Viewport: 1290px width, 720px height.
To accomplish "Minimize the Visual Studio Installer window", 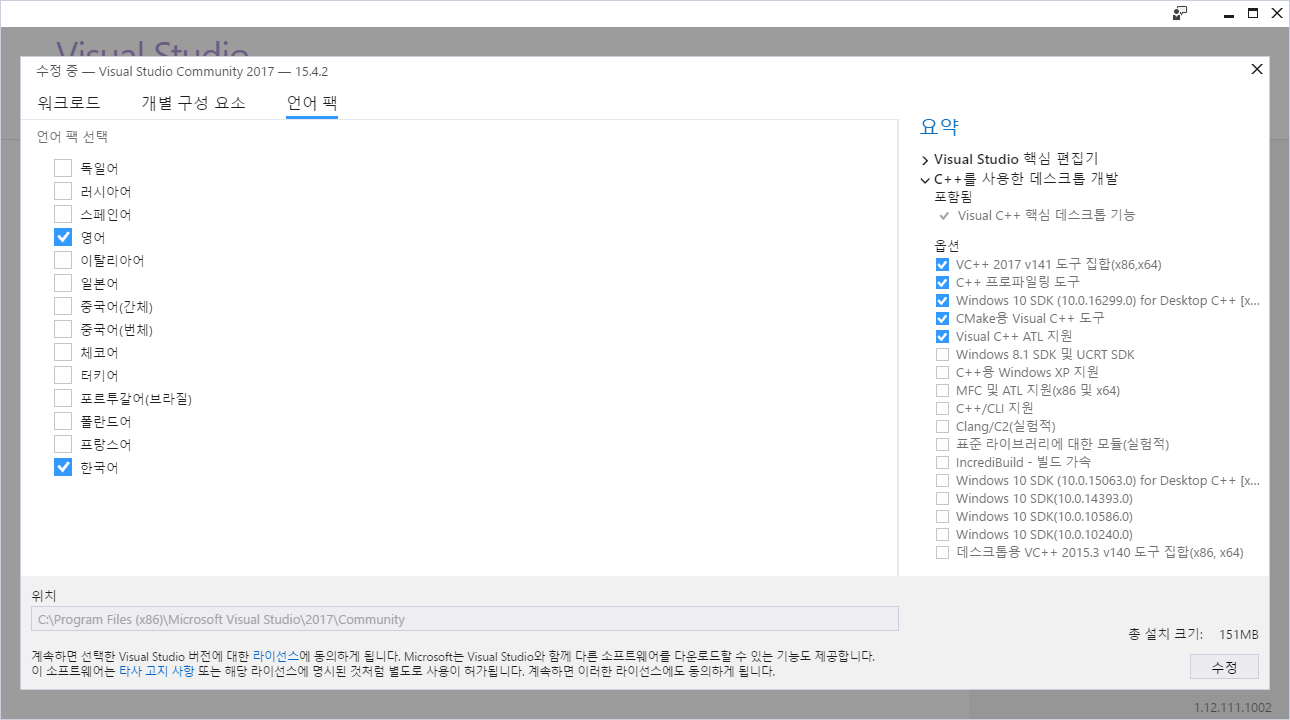I will (1229, 13).
